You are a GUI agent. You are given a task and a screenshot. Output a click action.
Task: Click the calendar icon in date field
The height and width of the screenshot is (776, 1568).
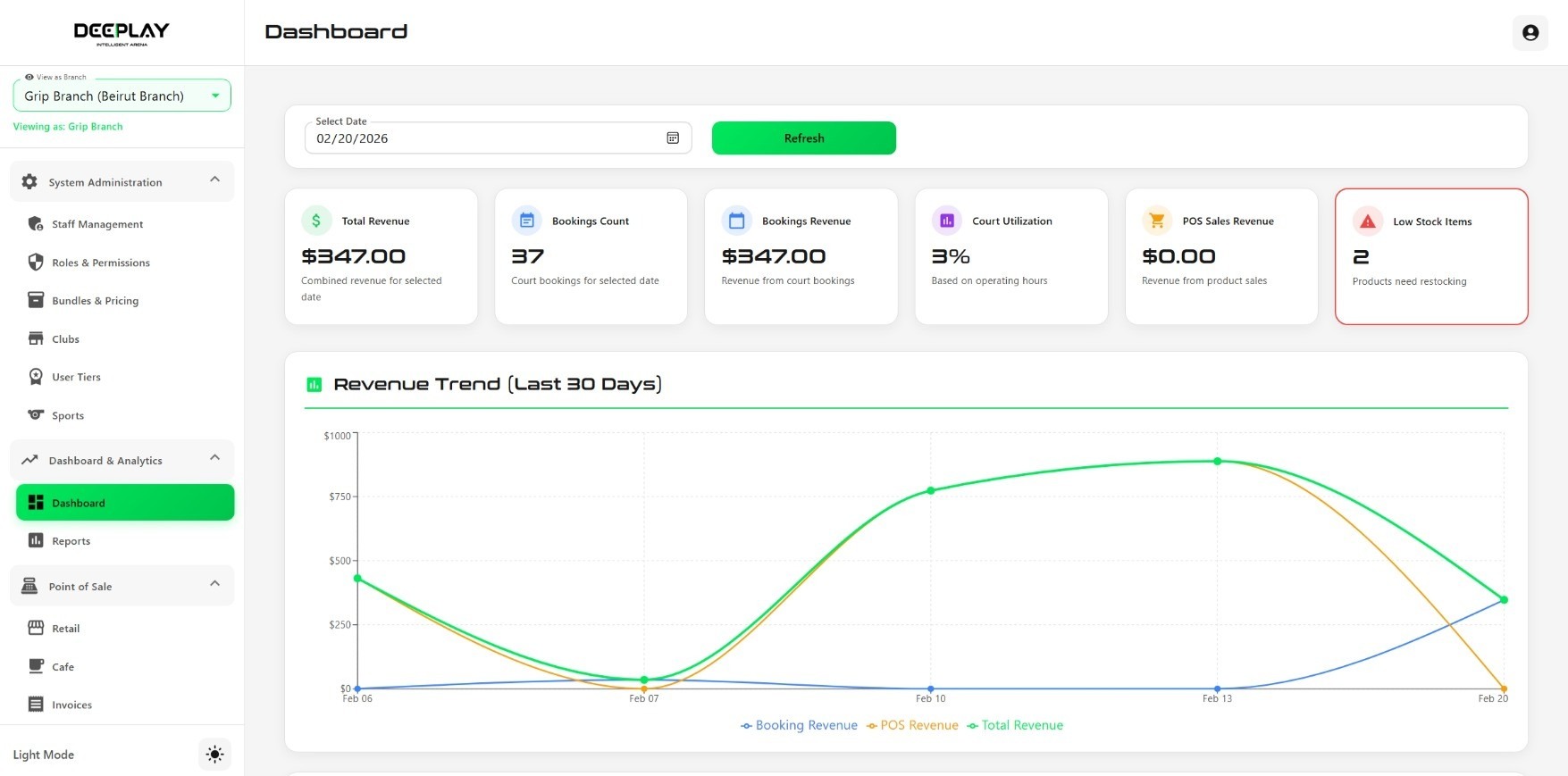673,138
